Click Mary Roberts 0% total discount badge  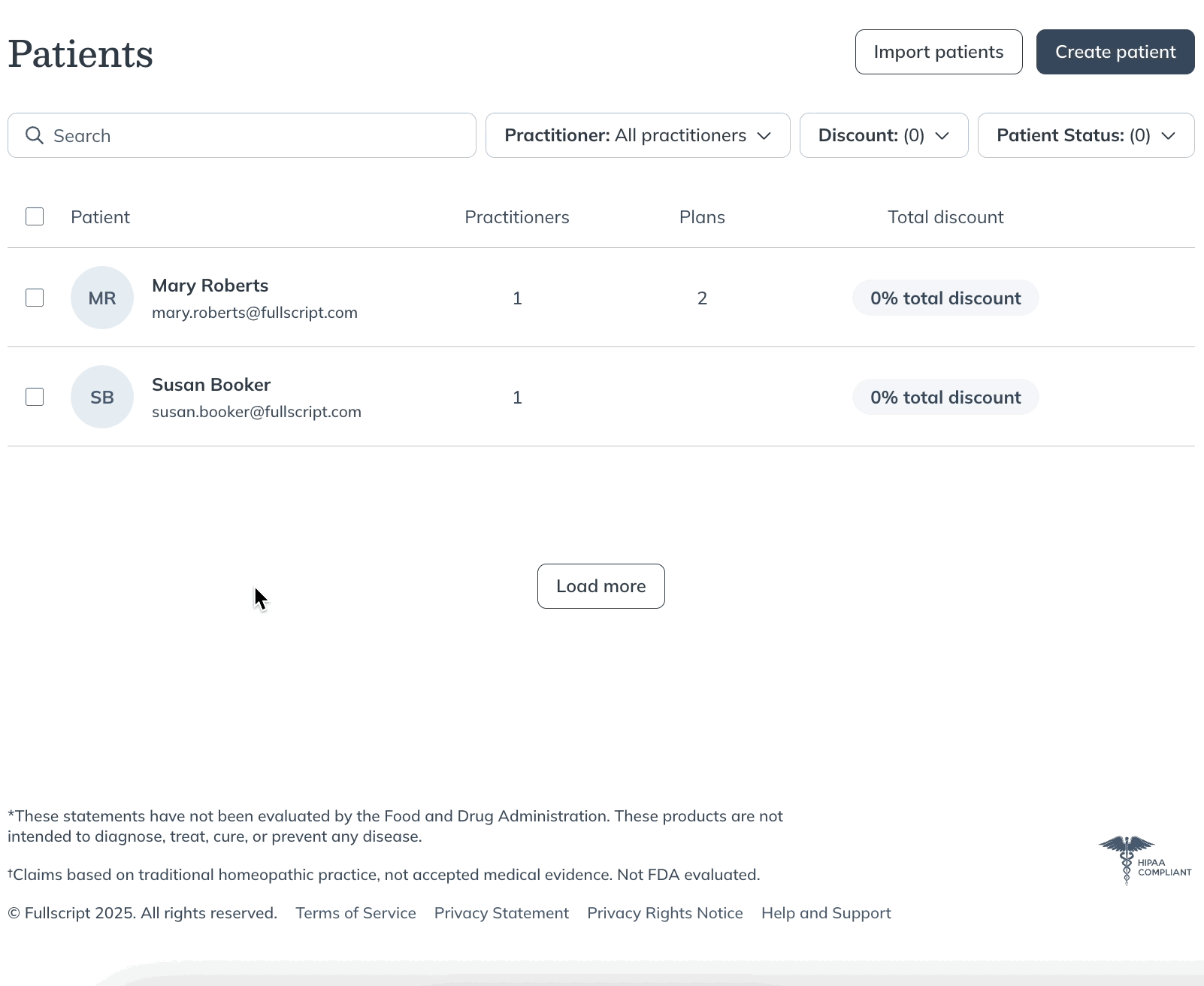(945, 298)
